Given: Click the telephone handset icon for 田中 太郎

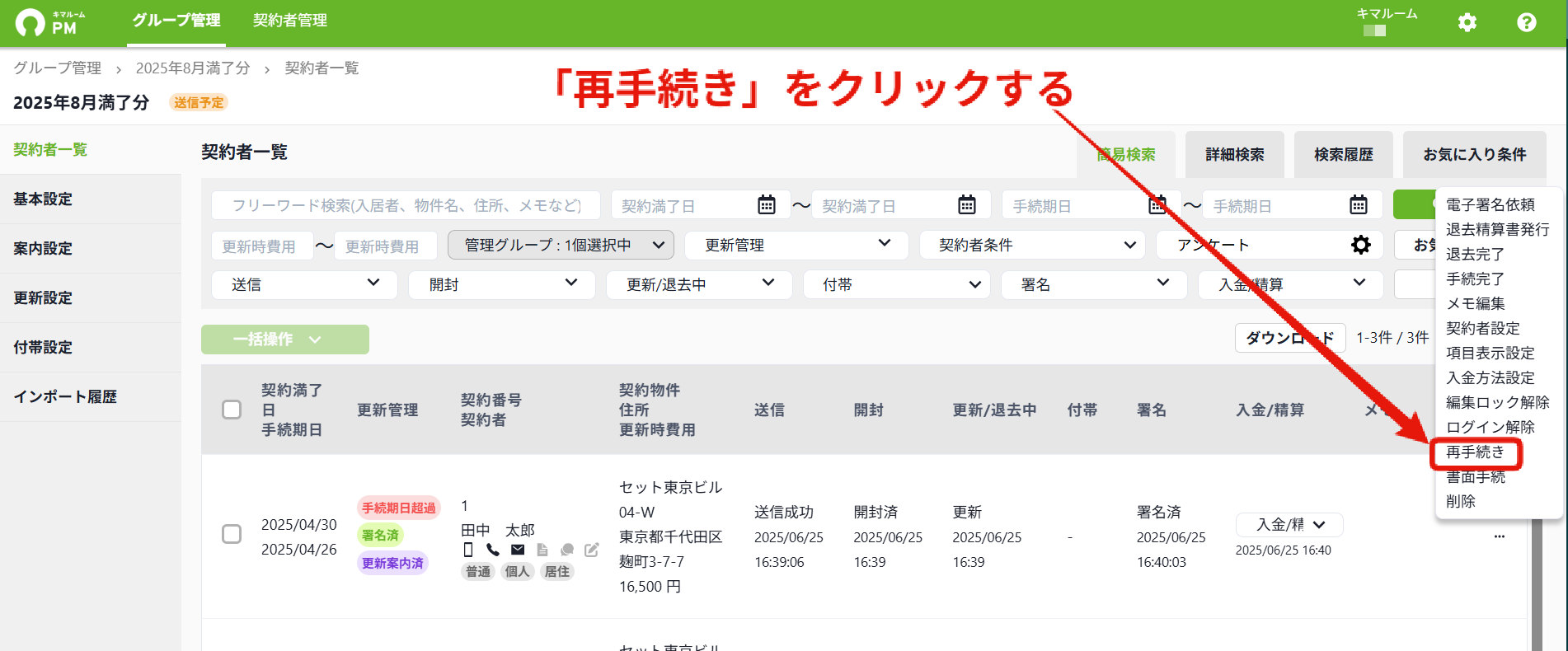Looking at the screenshot, I should point(493,550).
